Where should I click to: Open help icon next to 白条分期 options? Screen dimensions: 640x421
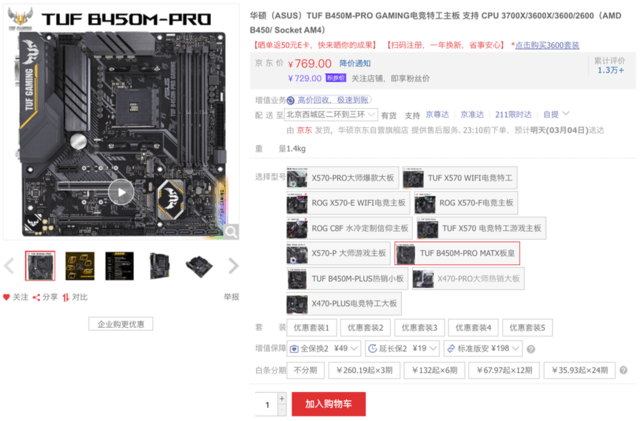623,370
